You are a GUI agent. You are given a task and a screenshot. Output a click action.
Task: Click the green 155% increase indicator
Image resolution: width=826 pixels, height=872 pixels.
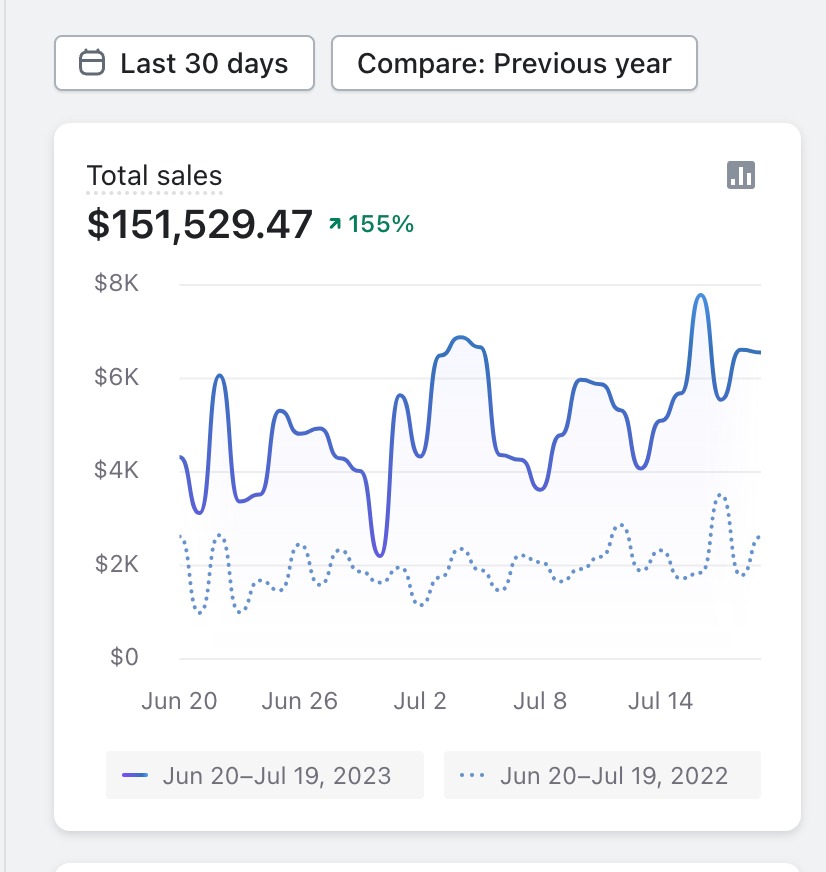[x=372, y=224]
